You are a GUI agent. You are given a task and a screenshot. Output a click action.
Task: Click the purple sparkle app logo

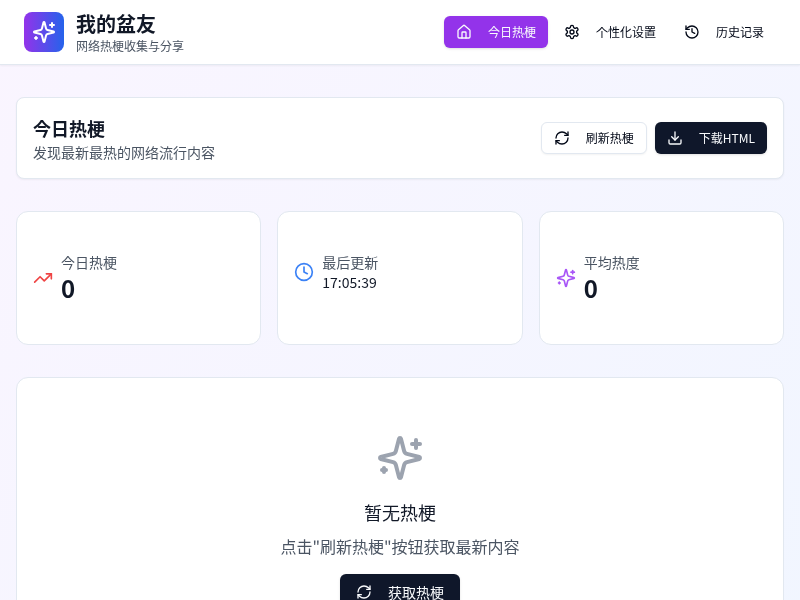point(44,32)
